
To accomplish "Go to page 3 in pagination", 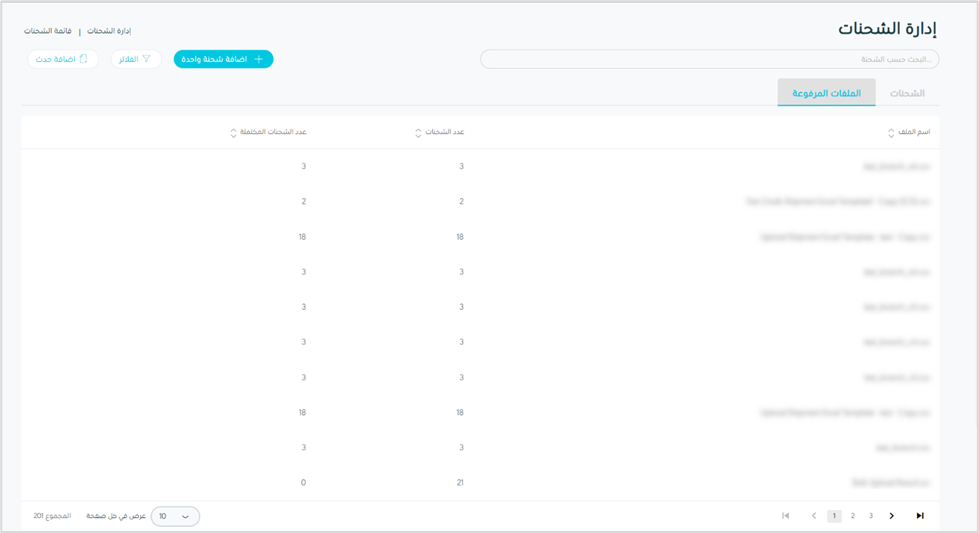I will pyautogui.click(x=871, y=516).
